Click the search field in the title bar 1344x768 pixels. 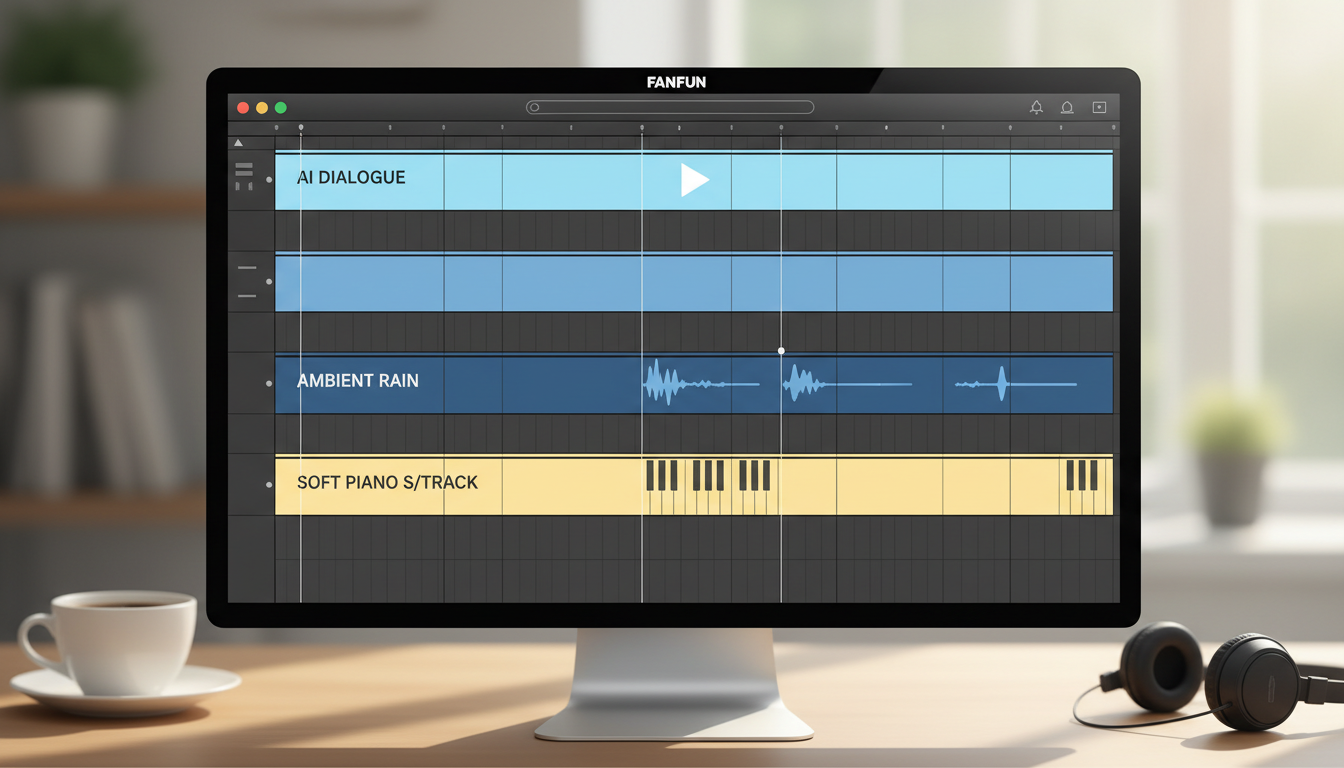pyautogui.click(x=670, y=107)
